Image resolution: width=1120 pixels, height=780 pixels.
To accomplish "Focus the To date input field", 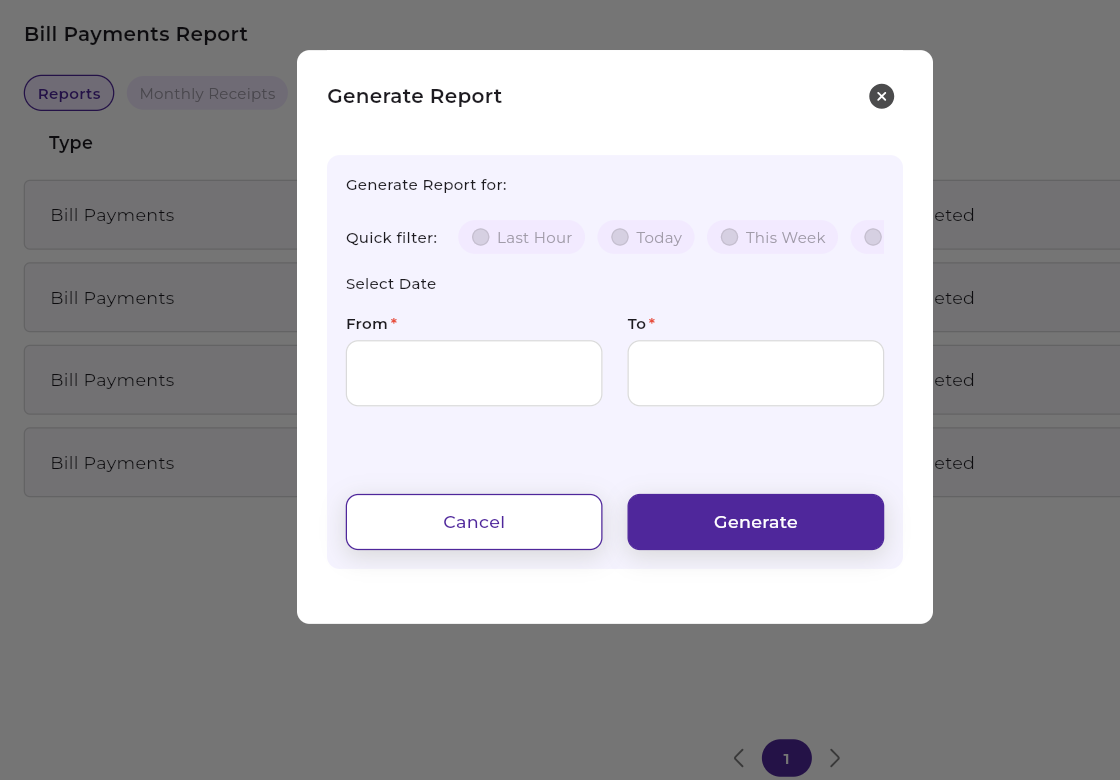I will click(755, 373).
